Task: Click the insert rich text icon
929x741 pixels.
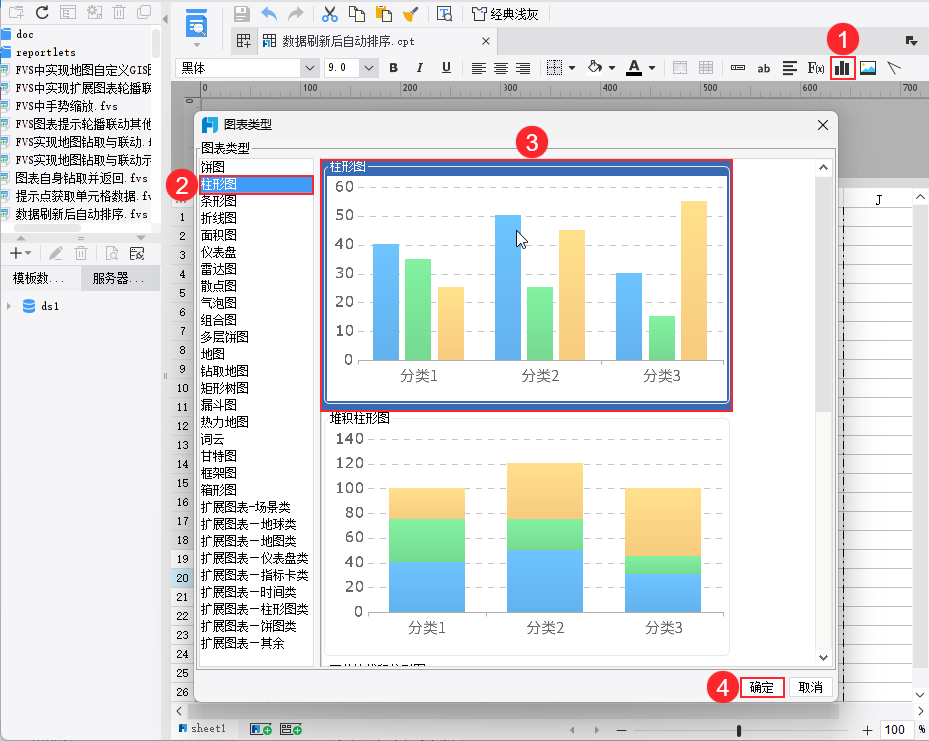Action: [x=790, y=68]
